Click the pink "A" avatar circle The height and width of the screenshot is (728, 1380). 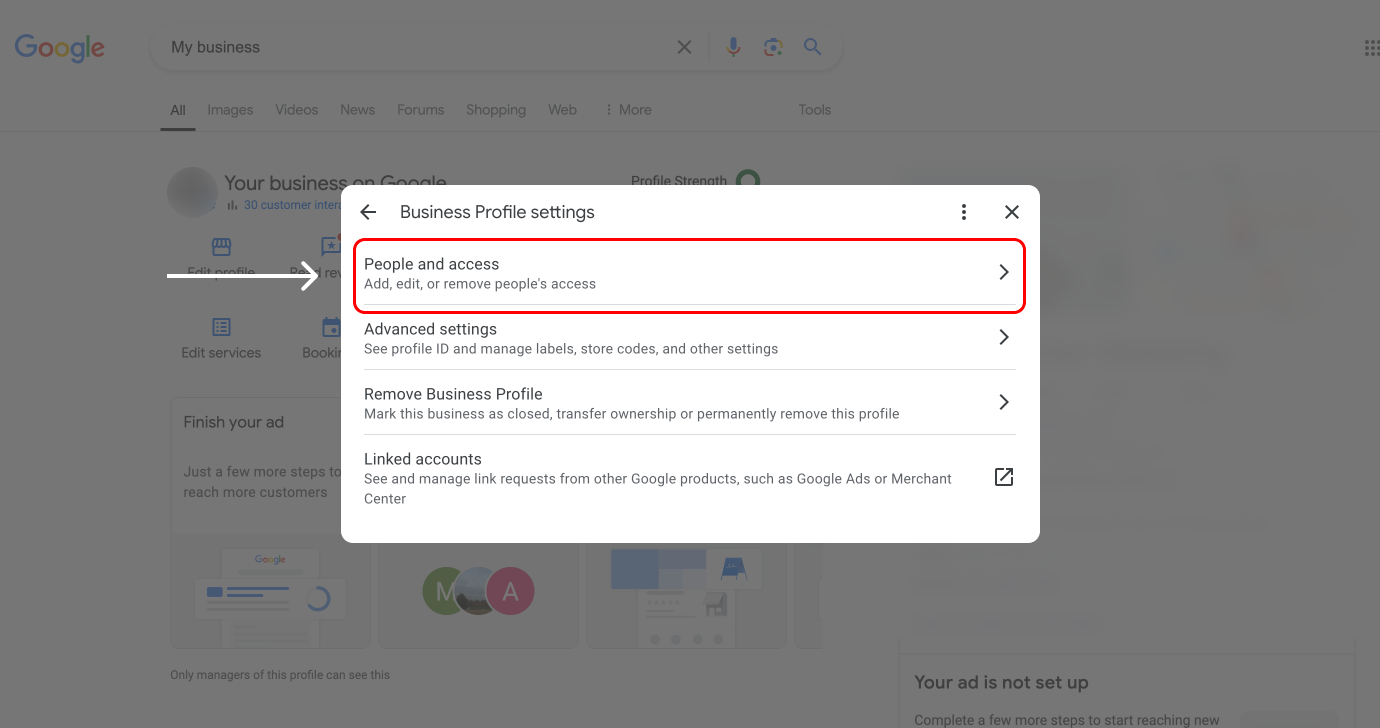(x=510, y=591)
